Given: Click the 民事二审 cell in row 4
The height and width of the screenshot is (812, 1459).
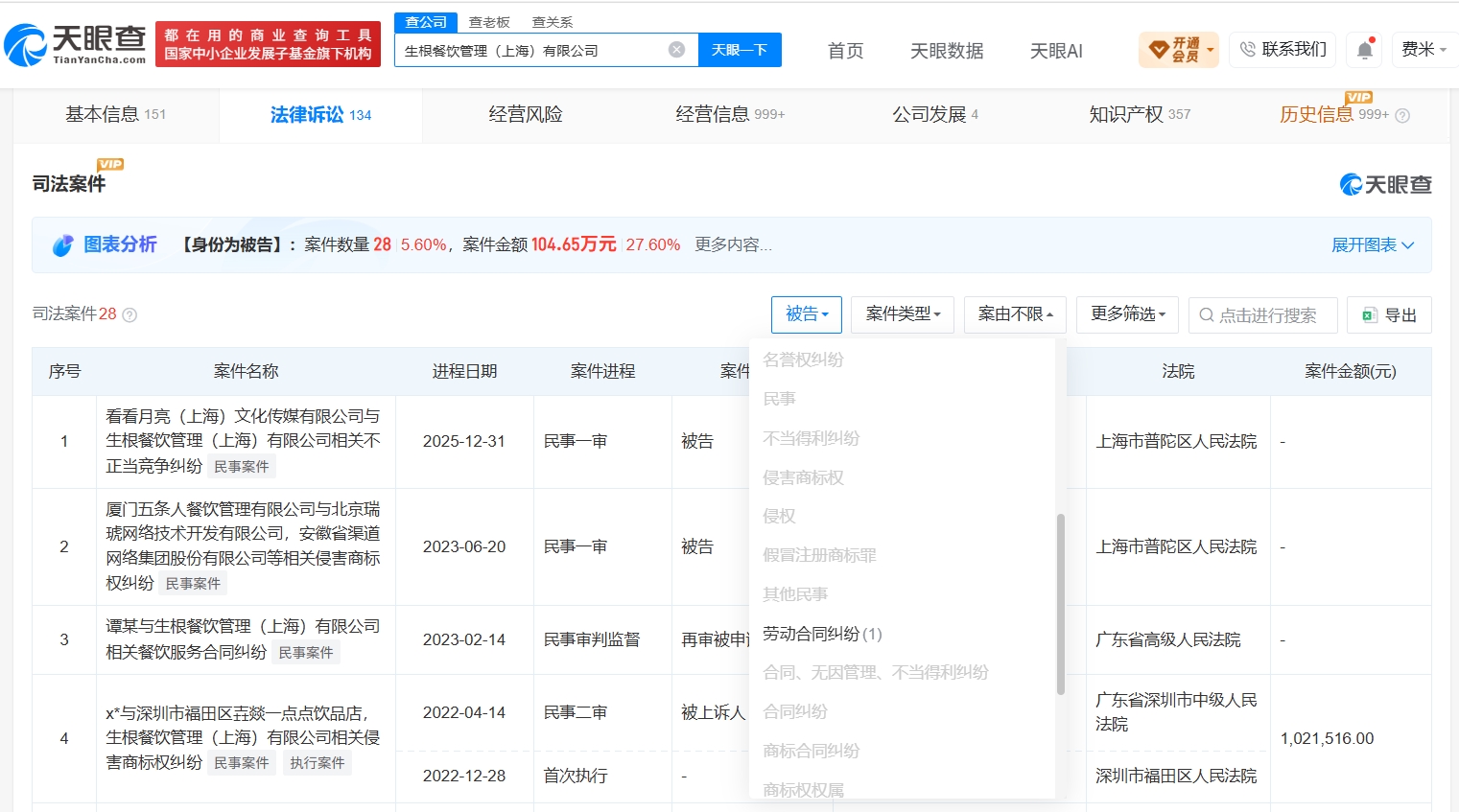Looking at the screenshot, I should click(x=576, y=712).
